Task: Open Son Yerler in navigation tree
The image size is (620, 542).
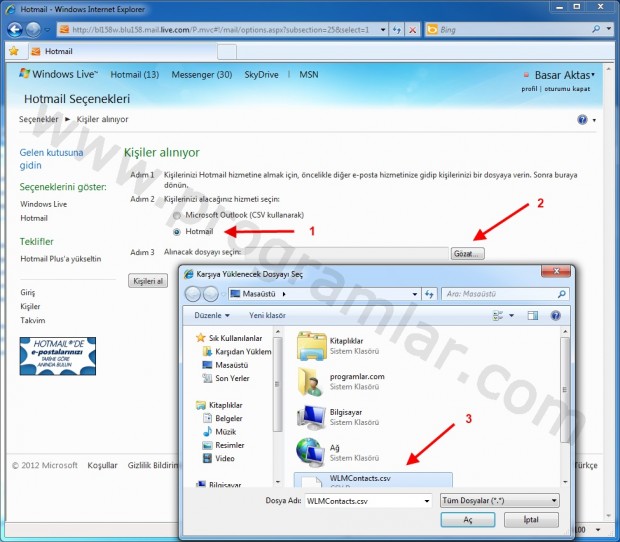Action: click(226, 378)
